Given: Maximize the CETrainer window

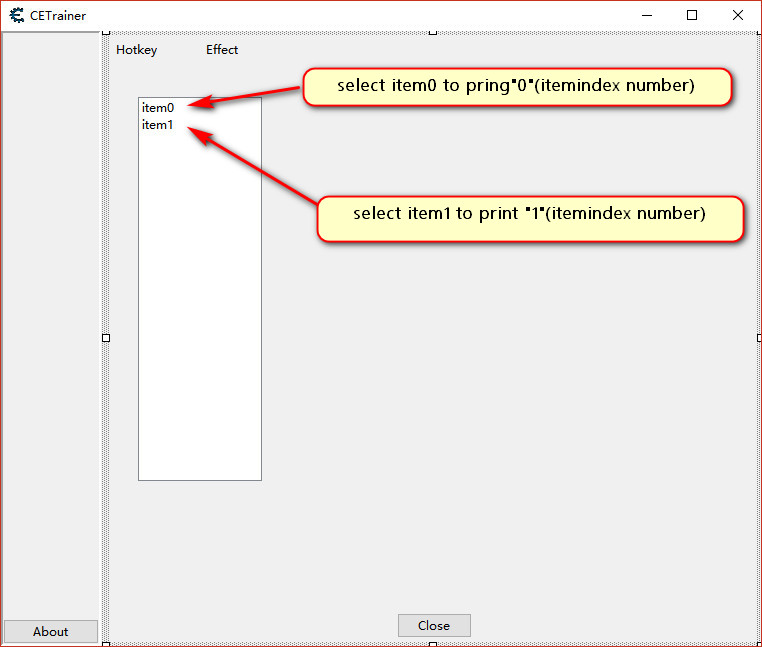Looking at the screenshot, I should point(692,15).
